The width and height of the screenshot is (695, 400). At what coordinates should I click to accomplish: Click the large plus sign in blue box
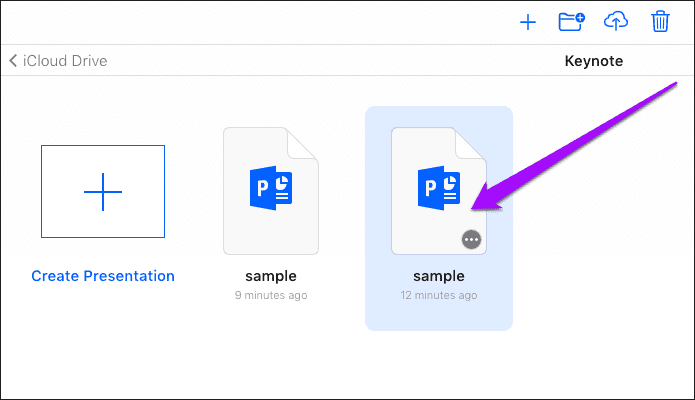103,192
